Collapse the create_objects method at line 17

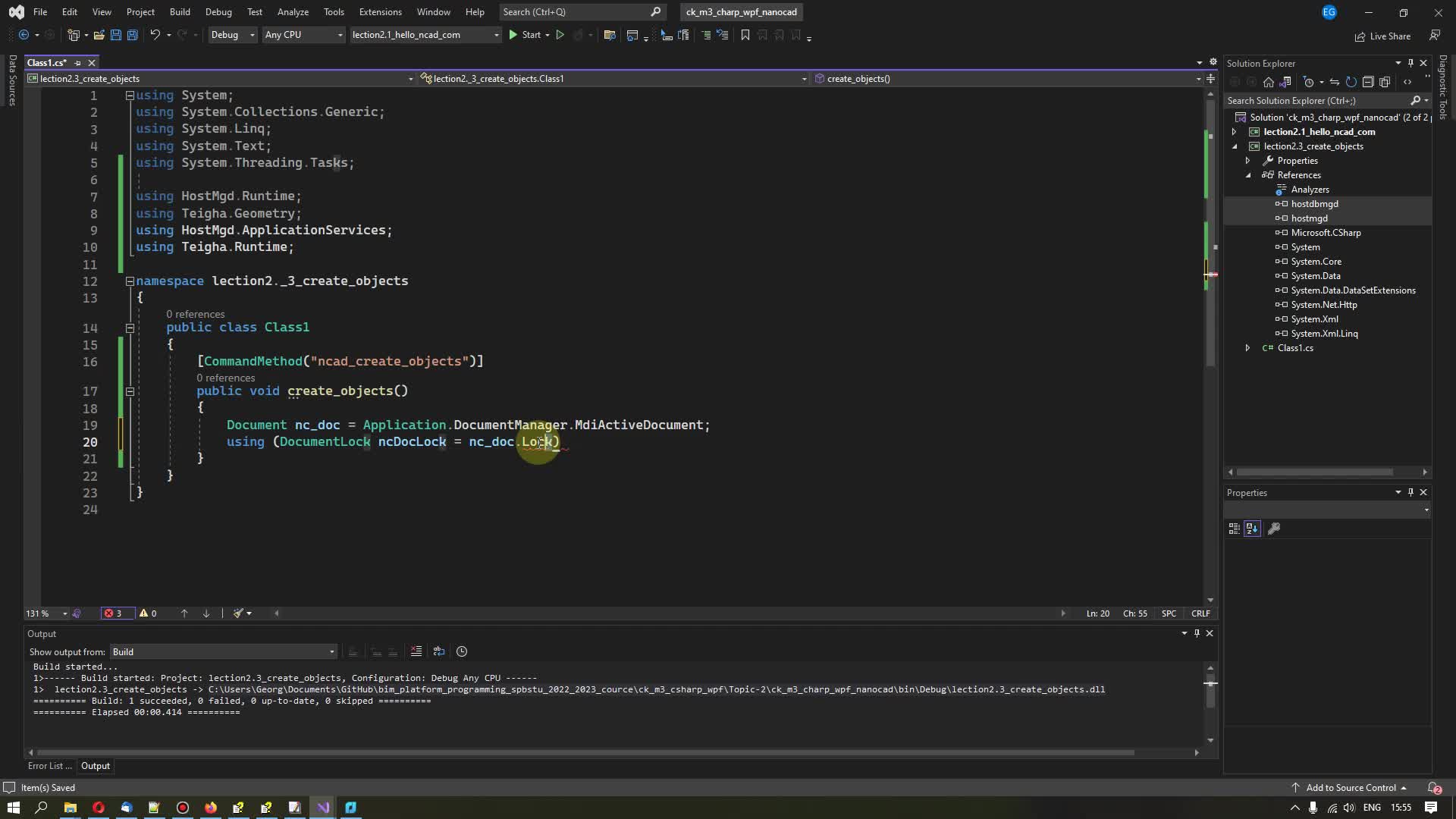130,392
